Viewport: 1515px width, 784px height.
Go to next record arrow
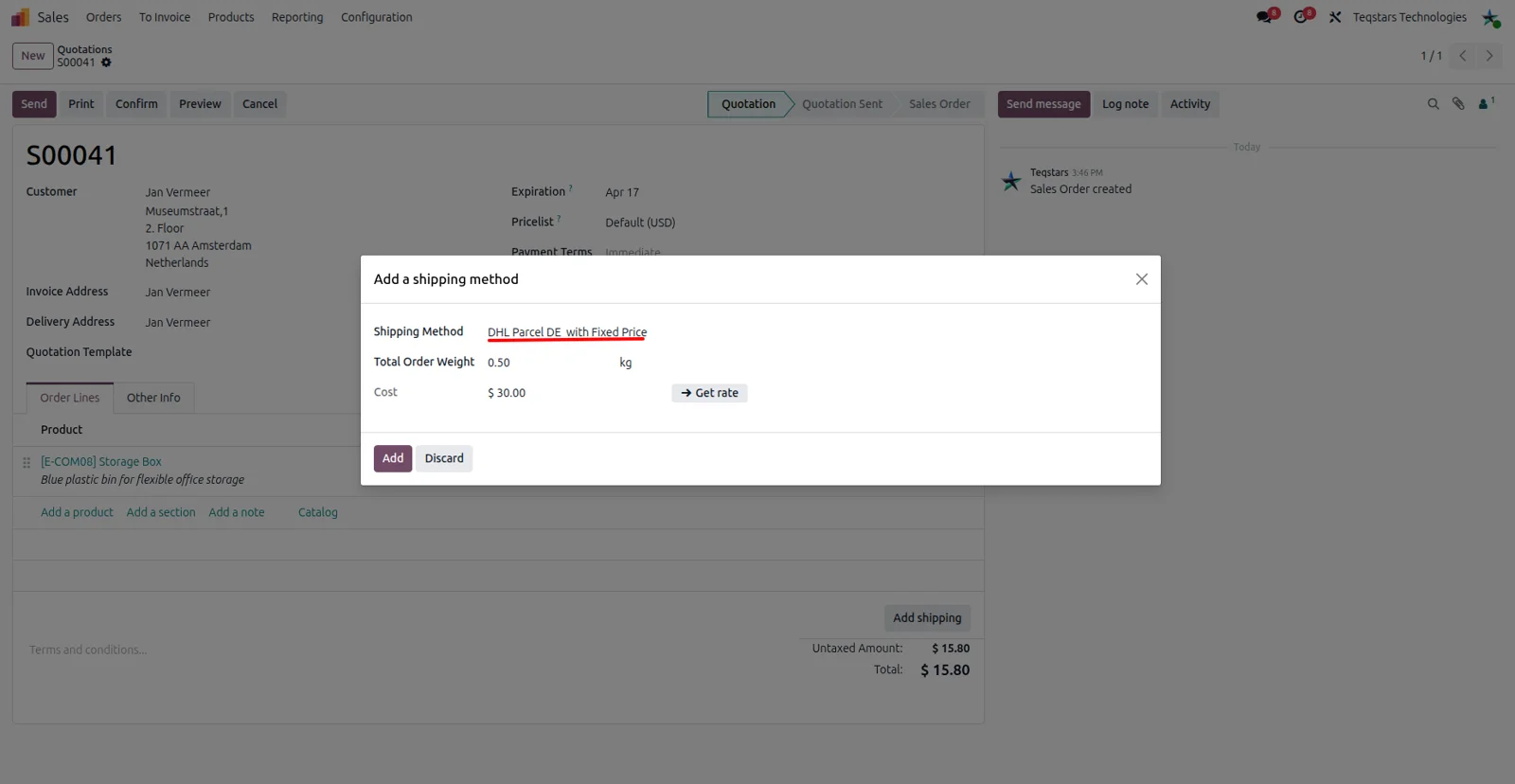1489,56
